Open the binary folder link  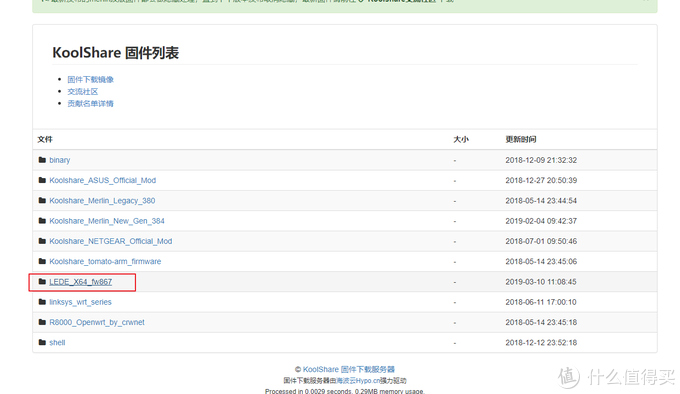(x=59, y=160)
